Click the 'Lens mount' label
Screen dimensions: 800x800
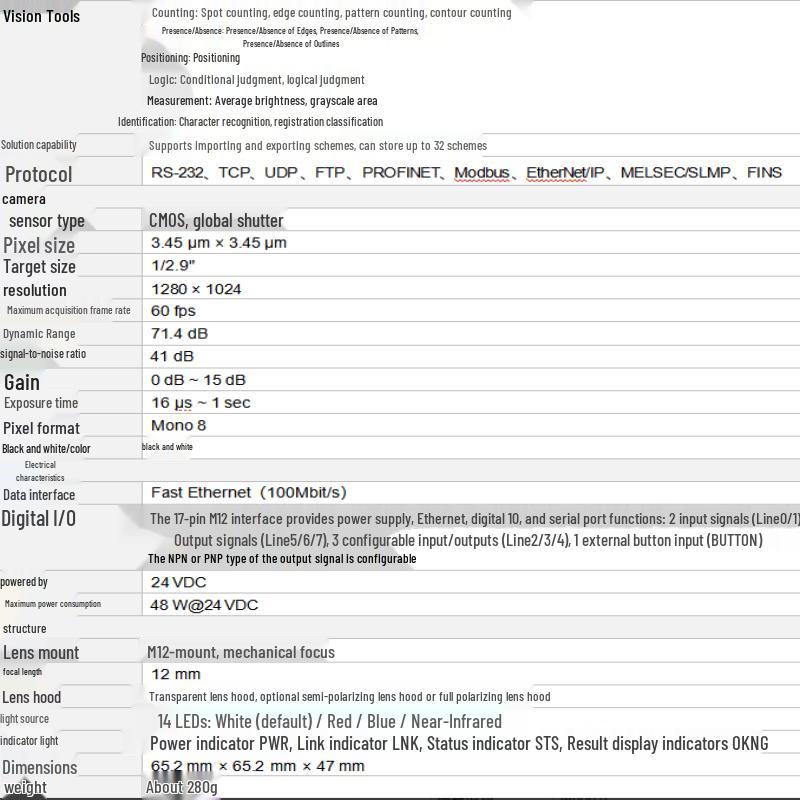pos(41,653)
